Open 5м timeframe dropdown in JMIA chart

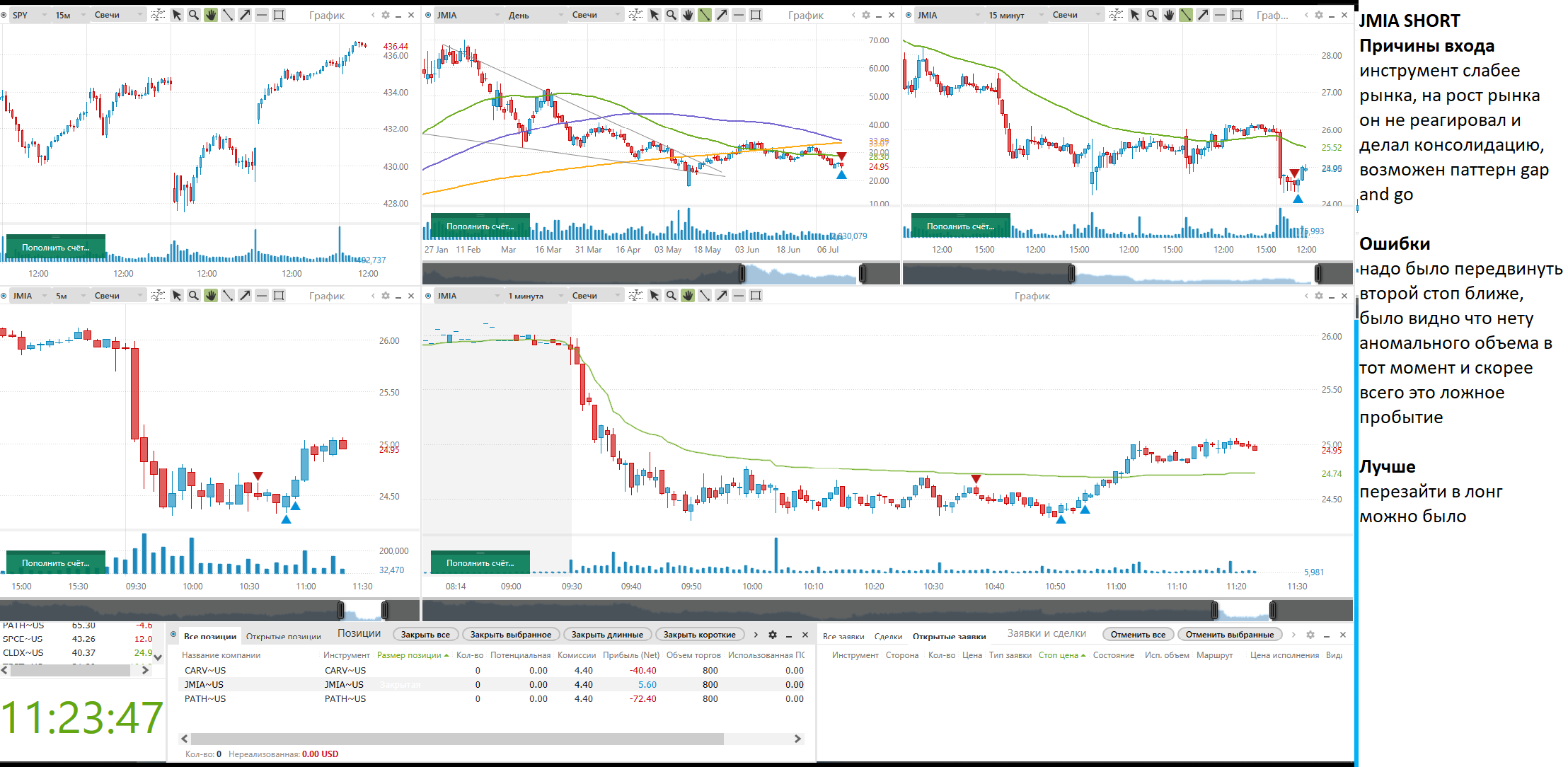pyautogui.click(x=70, y=296)
